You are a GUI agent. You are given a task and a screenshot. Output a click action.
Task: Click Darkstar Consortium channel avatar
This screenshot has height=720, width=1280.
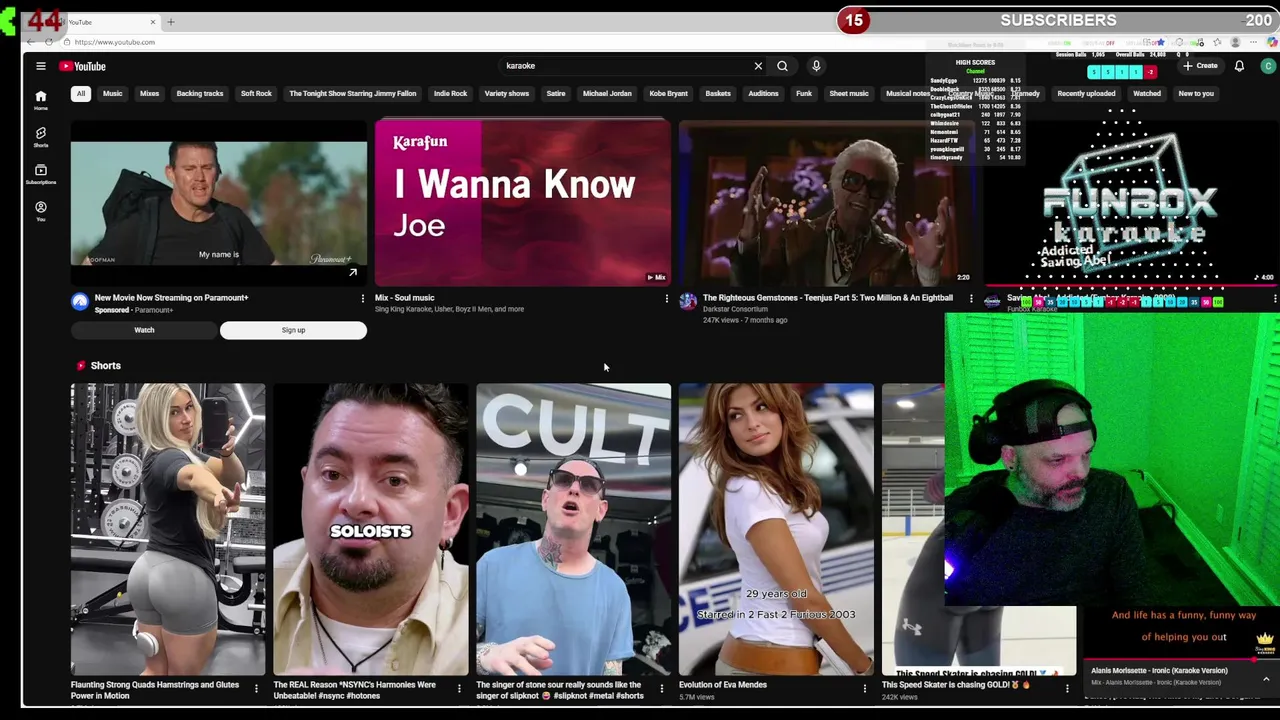(688, 302)
